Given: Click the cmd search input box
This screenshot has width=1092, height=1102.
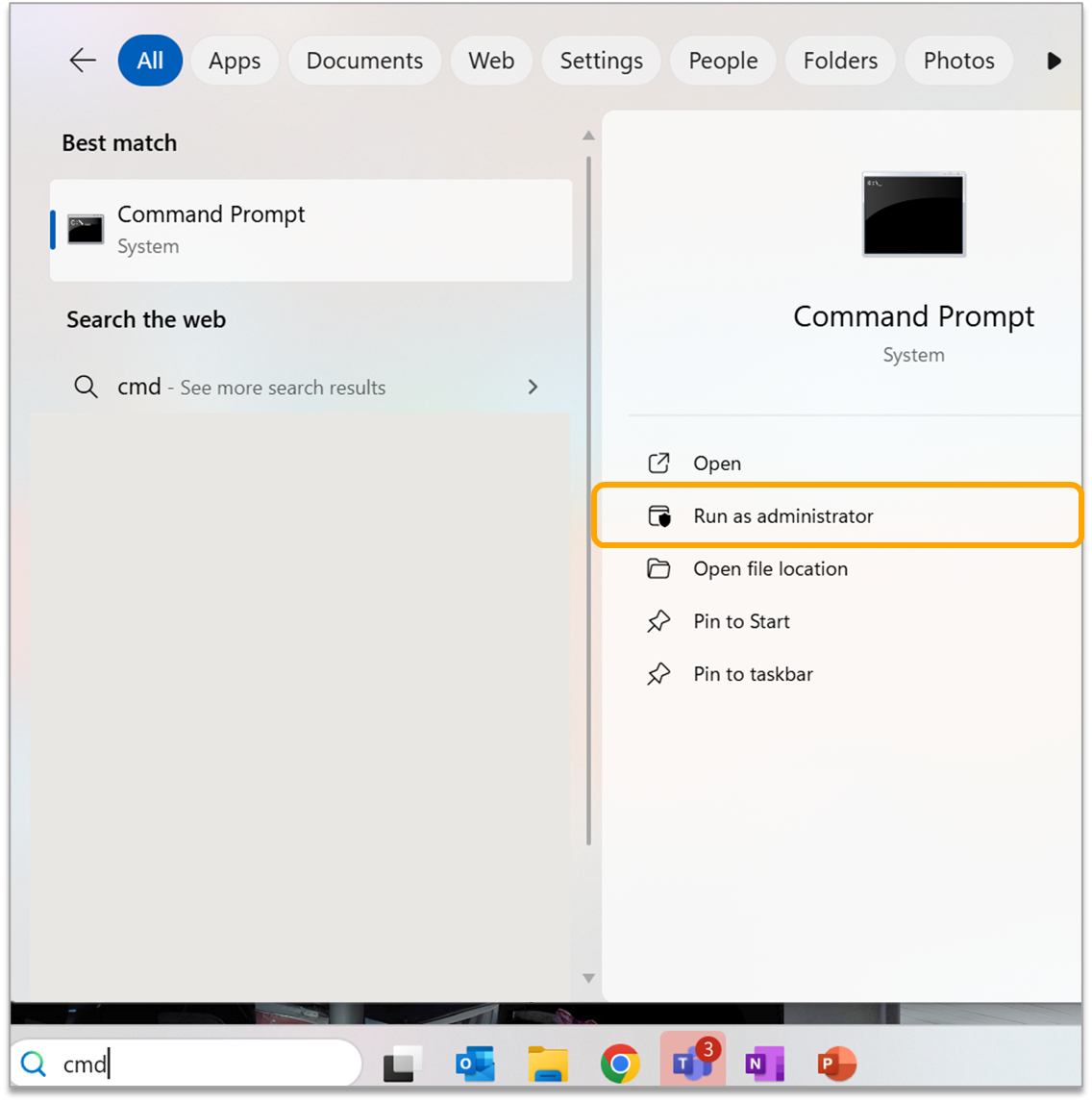Looking at the screenshot, I should 192,1064.
